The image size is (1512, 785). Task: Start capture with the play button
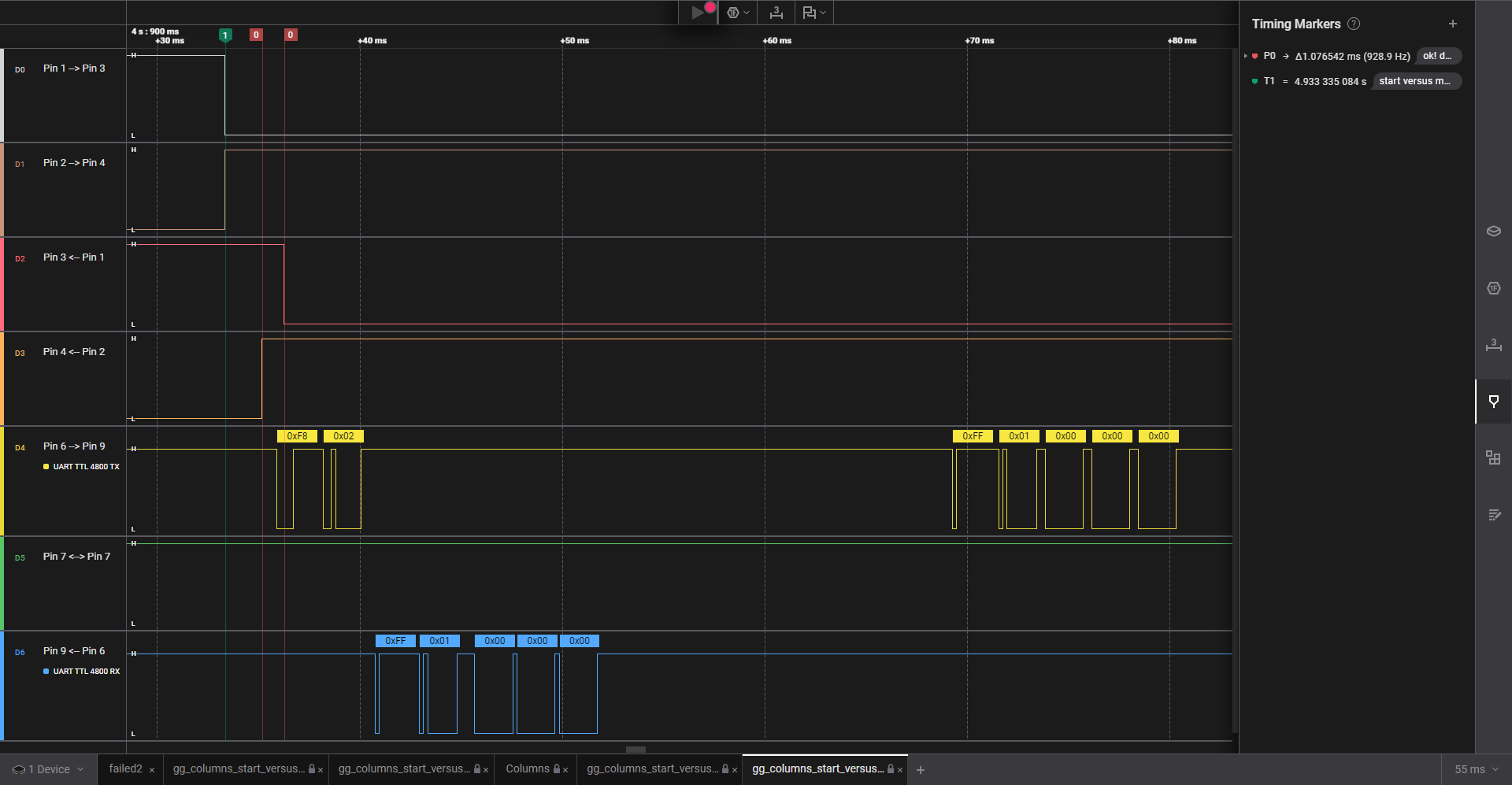[x=697, y=13]
